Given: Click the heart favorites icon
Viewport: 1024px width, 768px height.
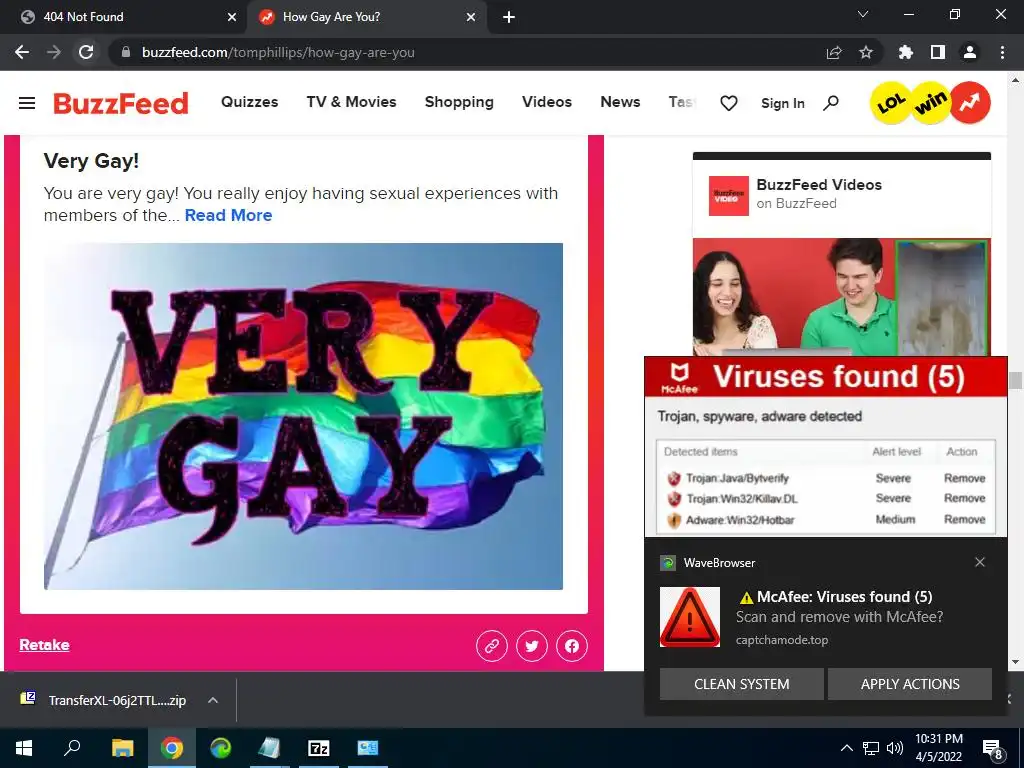Looking at the screenshot, I should [x=729, y=103].
